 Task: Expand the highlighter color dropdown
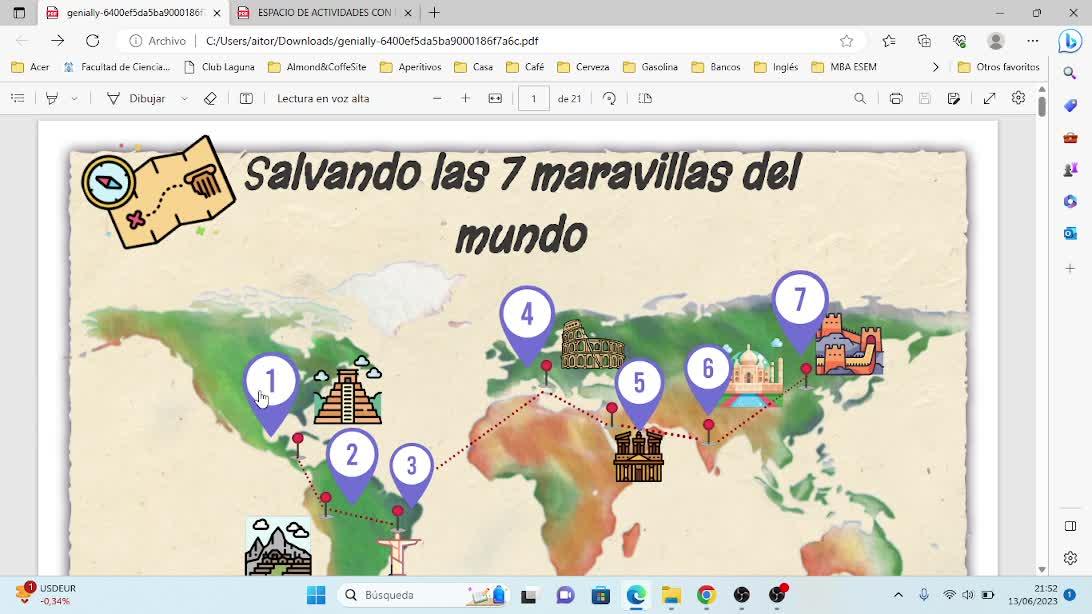[75, 99]
